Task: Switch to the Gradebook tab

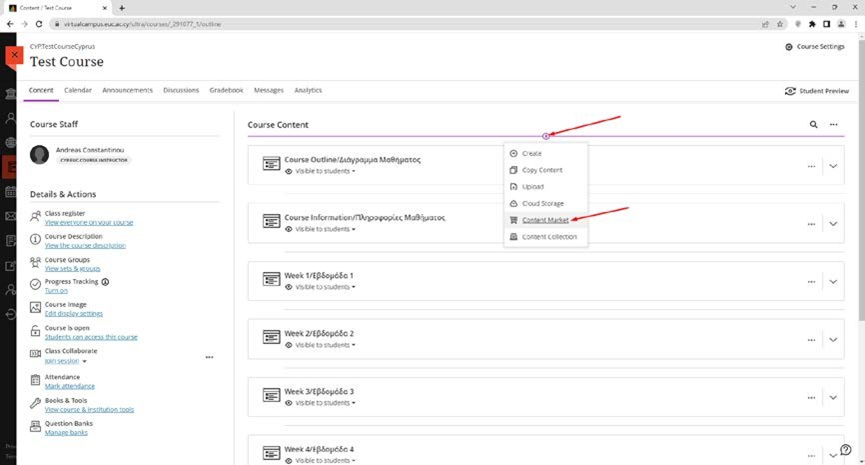Action: tap(226, 90)
